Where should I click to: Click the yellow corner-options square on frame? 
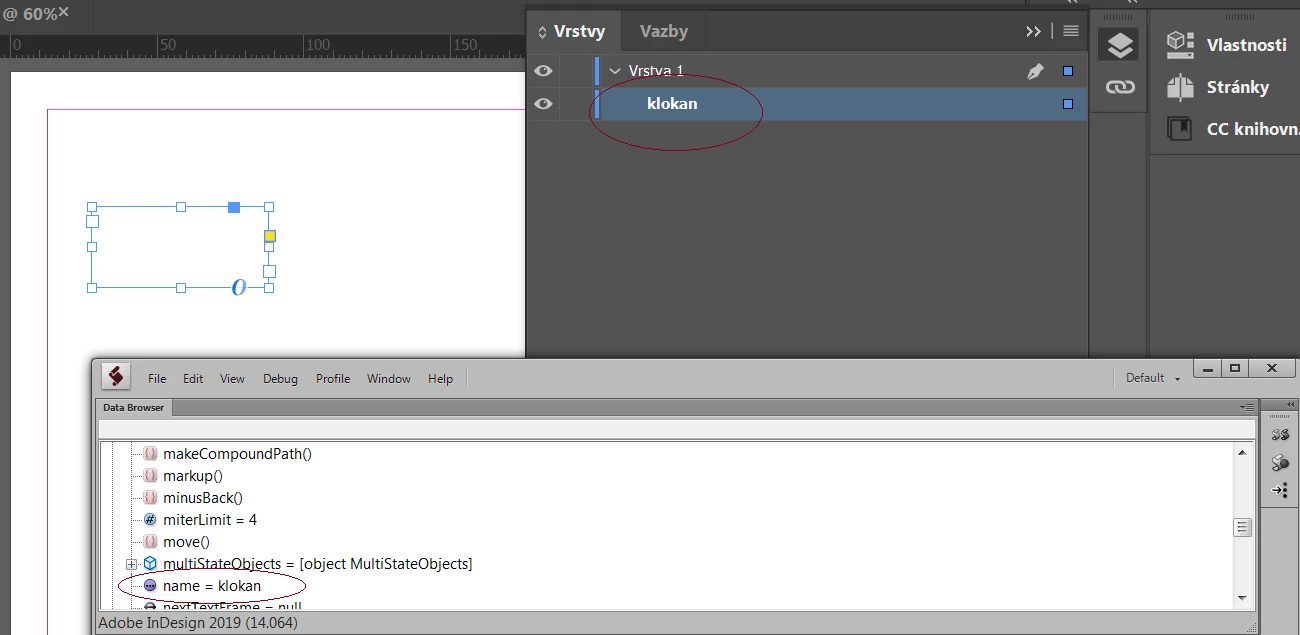pyautogui.click(x=269, y=236)
